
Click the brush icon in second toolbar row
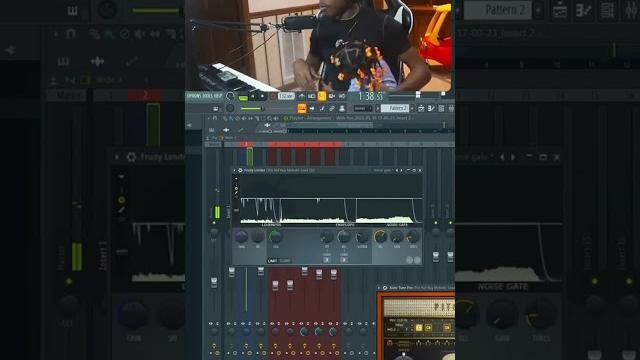pyautogui.click(x=322, y=109)
